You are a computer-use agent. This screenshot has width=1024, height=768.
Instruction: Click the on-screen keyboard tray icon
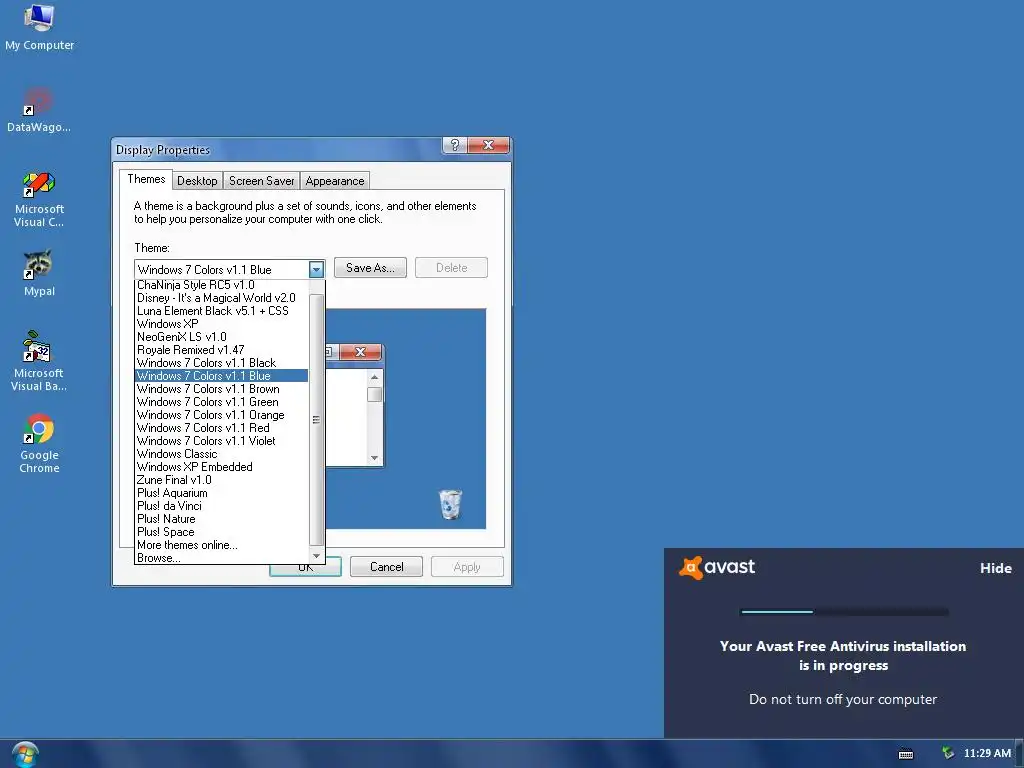coord(906,754)
